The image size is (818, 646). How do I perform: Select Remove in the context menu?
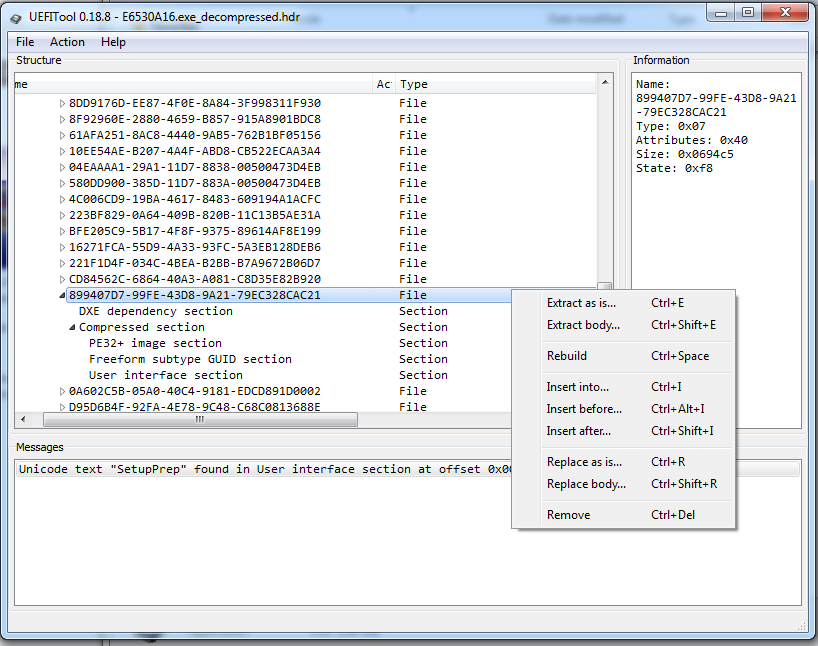point(623,515)
